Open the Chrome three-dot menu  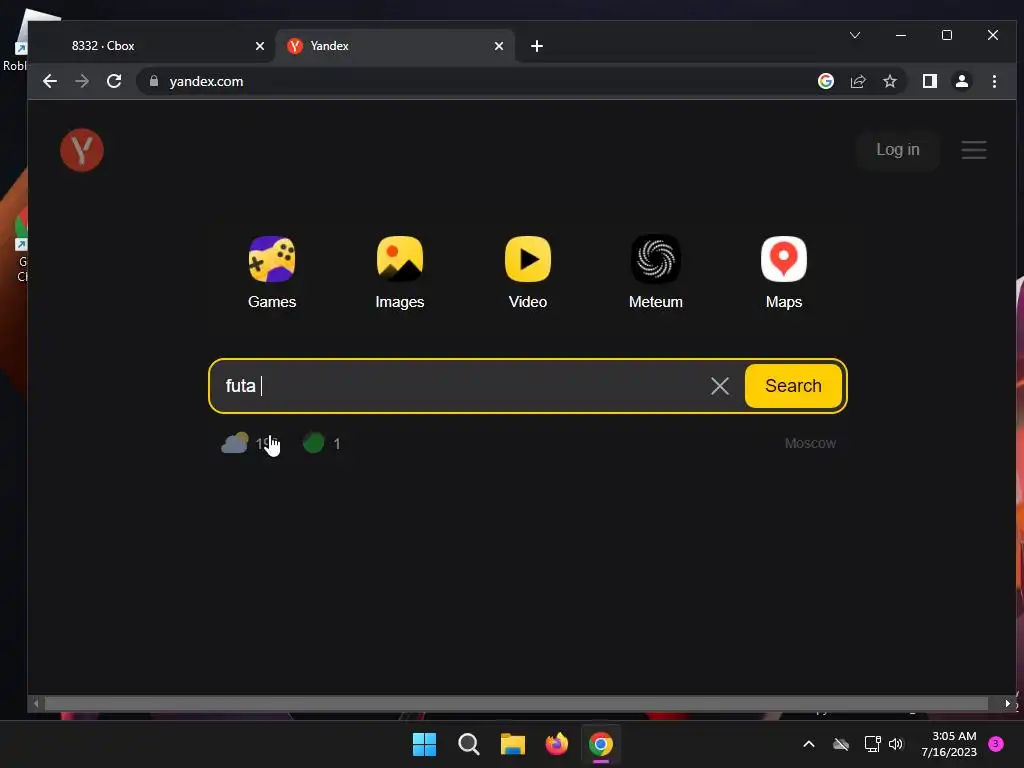click(994, 81)
